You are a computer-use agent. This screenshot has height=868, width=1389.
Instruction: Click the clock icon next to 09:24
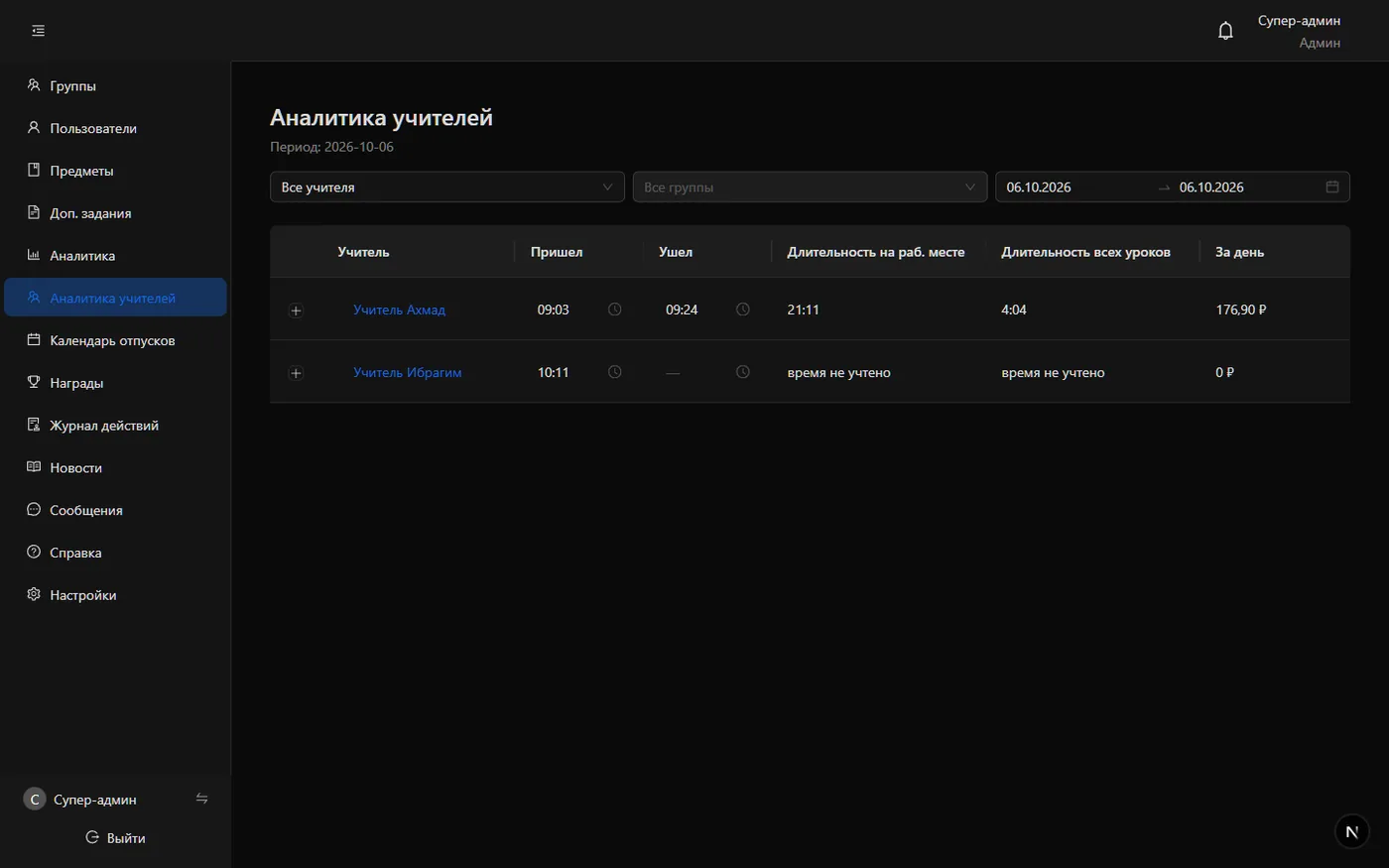tap(742, 310)
